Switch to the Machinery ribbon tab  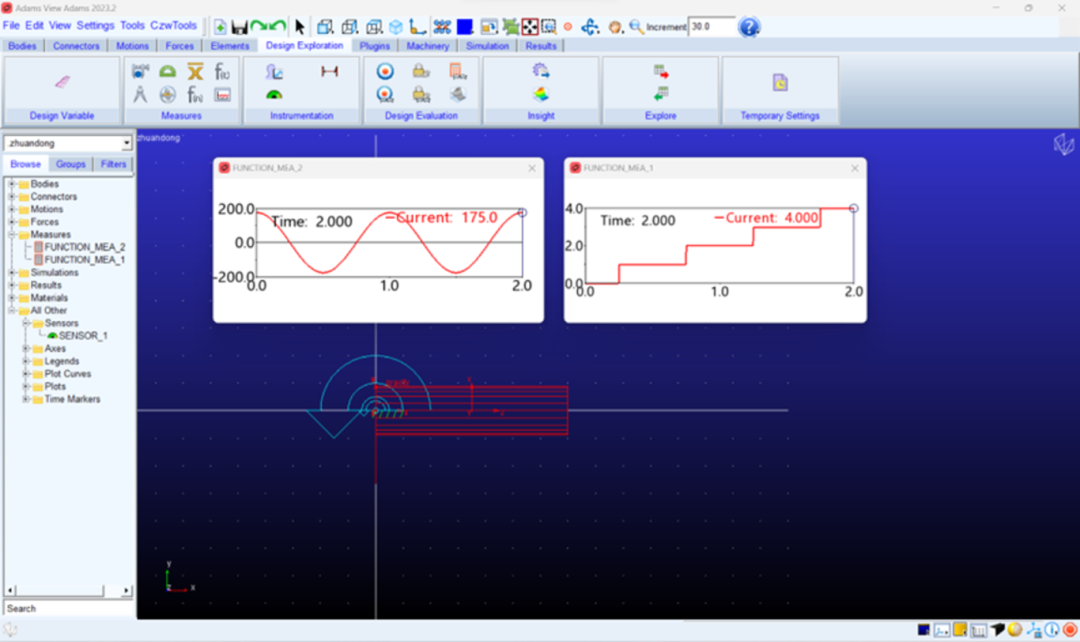click(428, 45)
